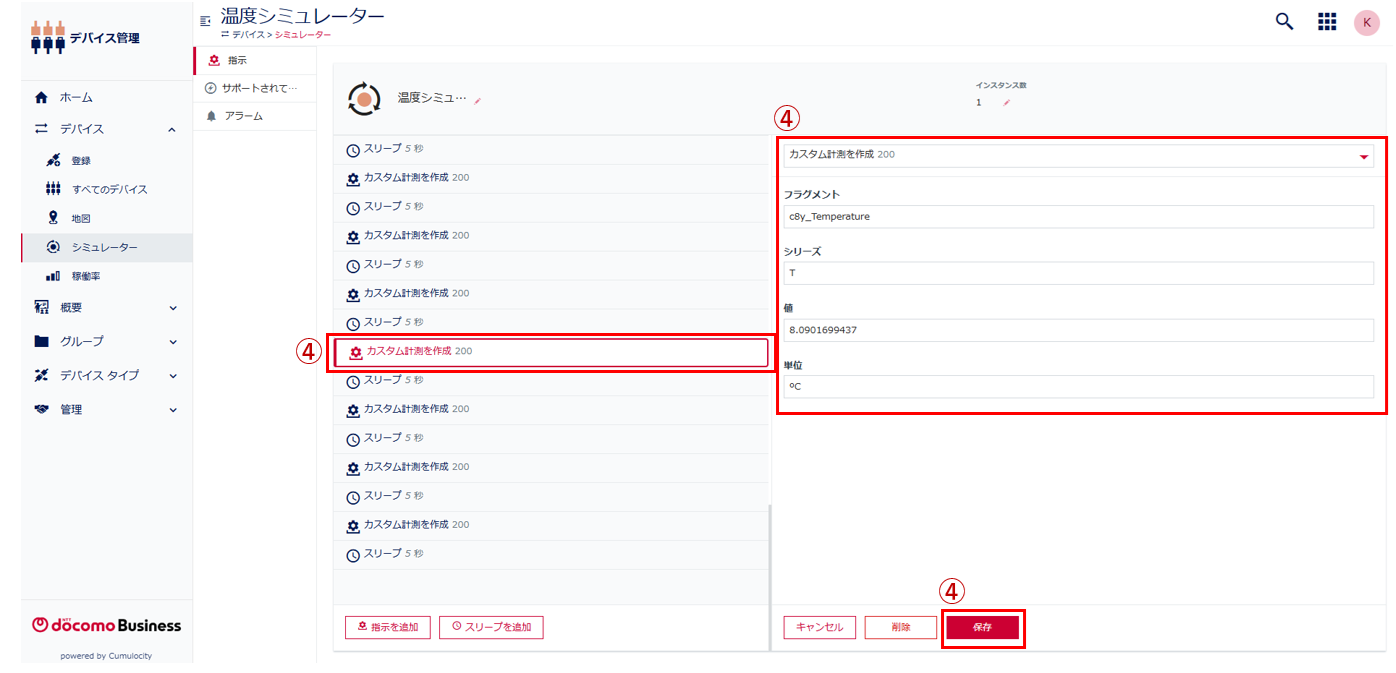Switch to the サポートされて… tab
Viewport: 1396px width, 673px height.
tap(259, 88)
